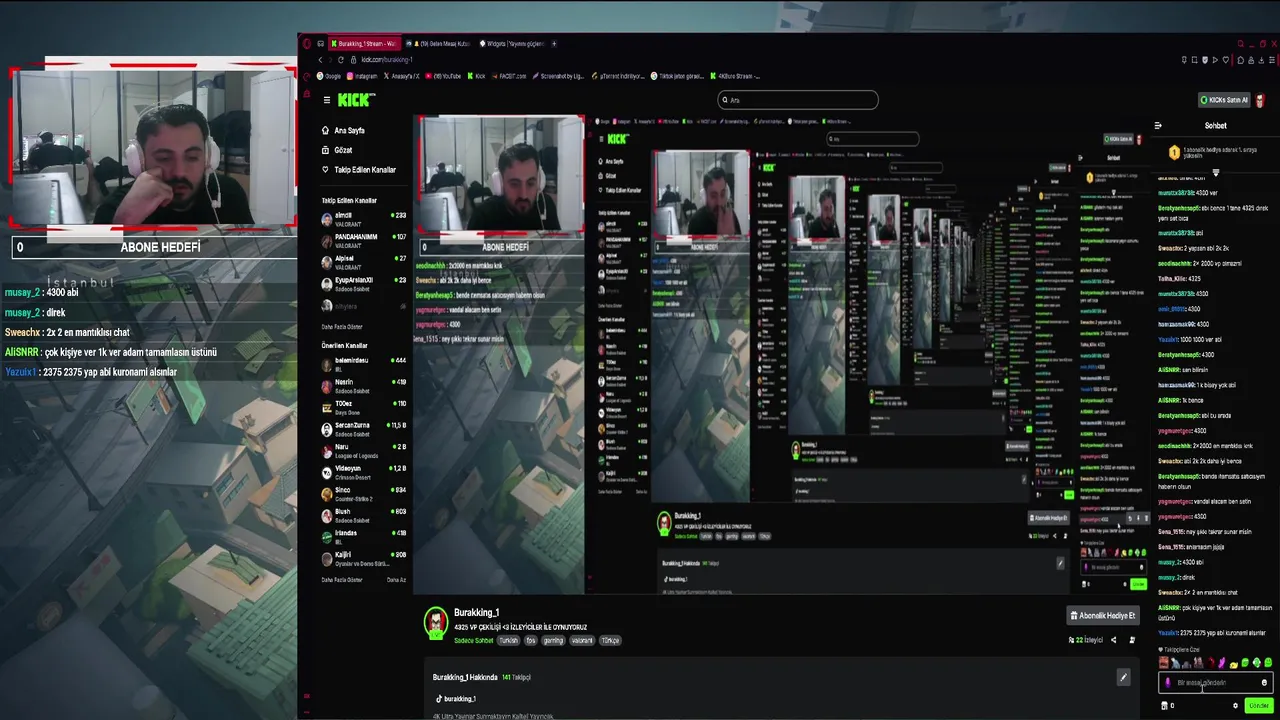Open a new browser tab
1280x720 pixels.
(554, 44)
